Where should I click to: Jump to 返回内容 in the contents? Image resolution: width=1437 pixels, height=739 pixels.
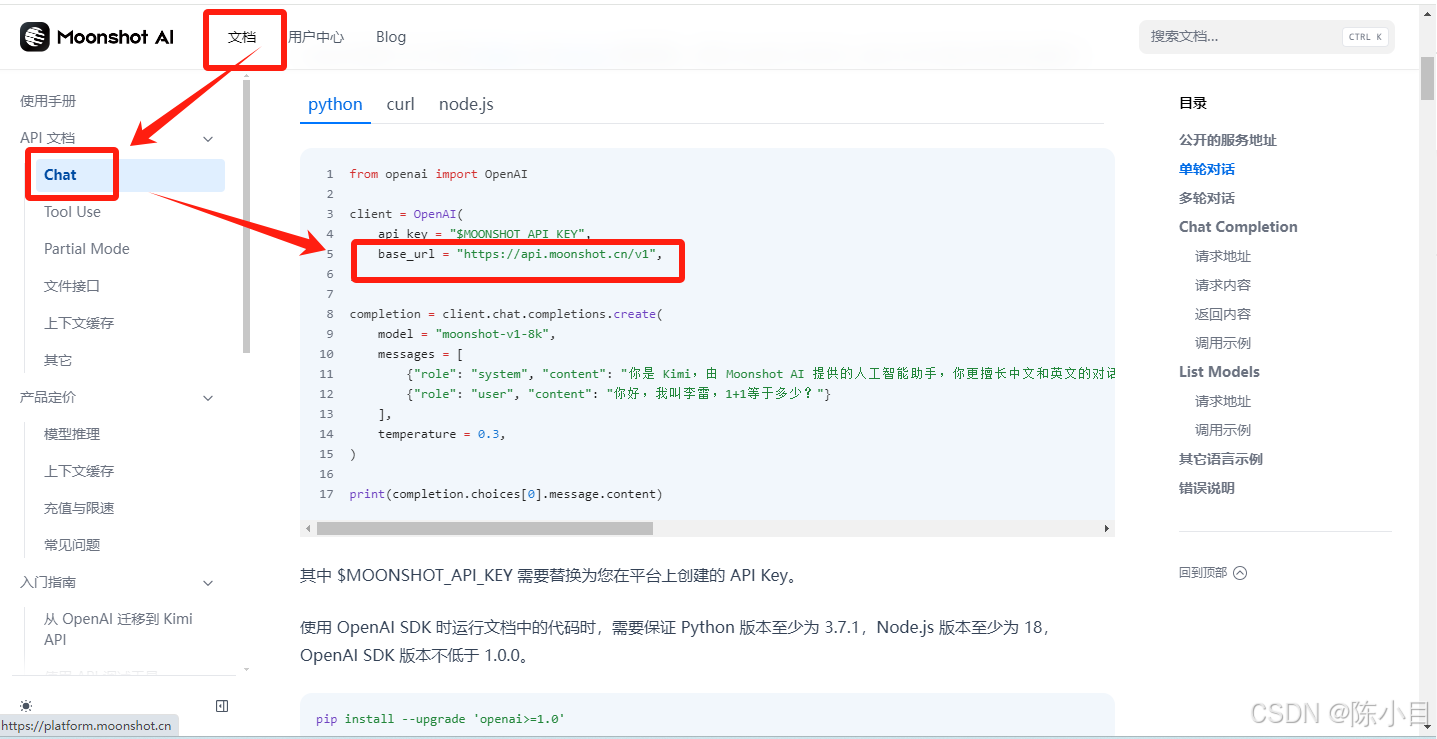(x=1223, y=314)
